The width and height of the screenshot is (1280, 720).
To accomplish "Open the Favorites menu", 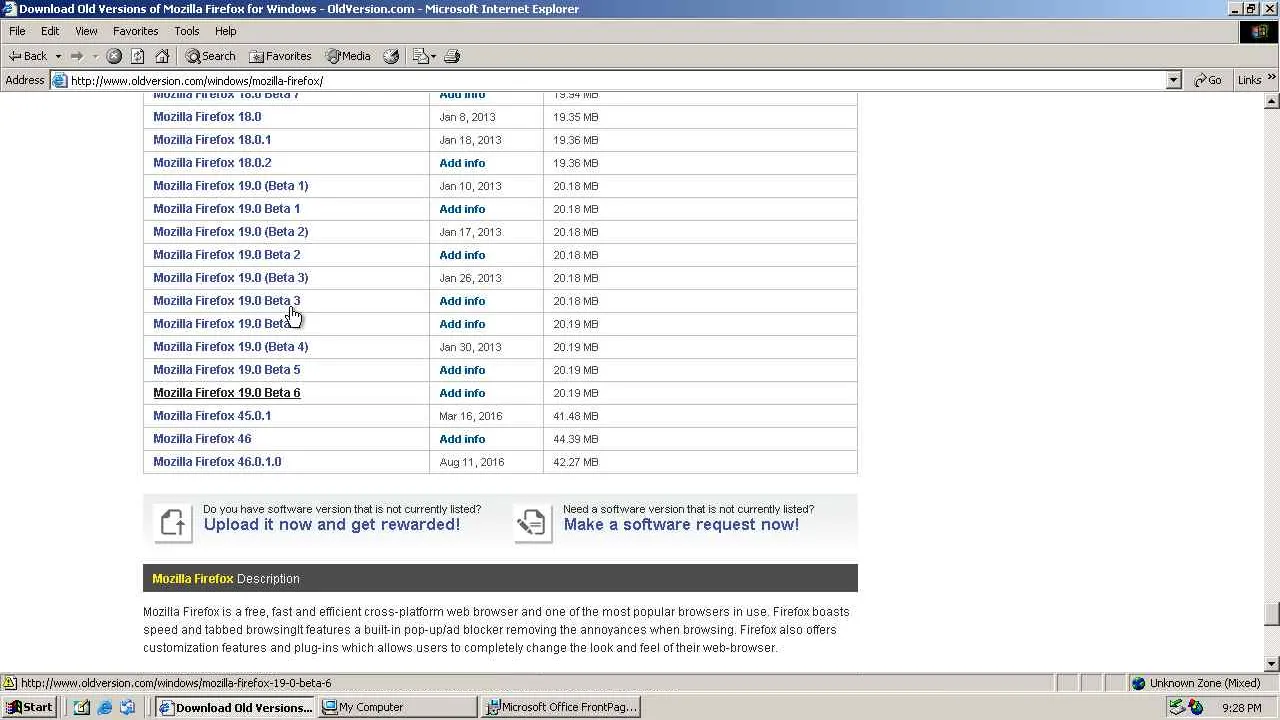I will click(136, 31).
